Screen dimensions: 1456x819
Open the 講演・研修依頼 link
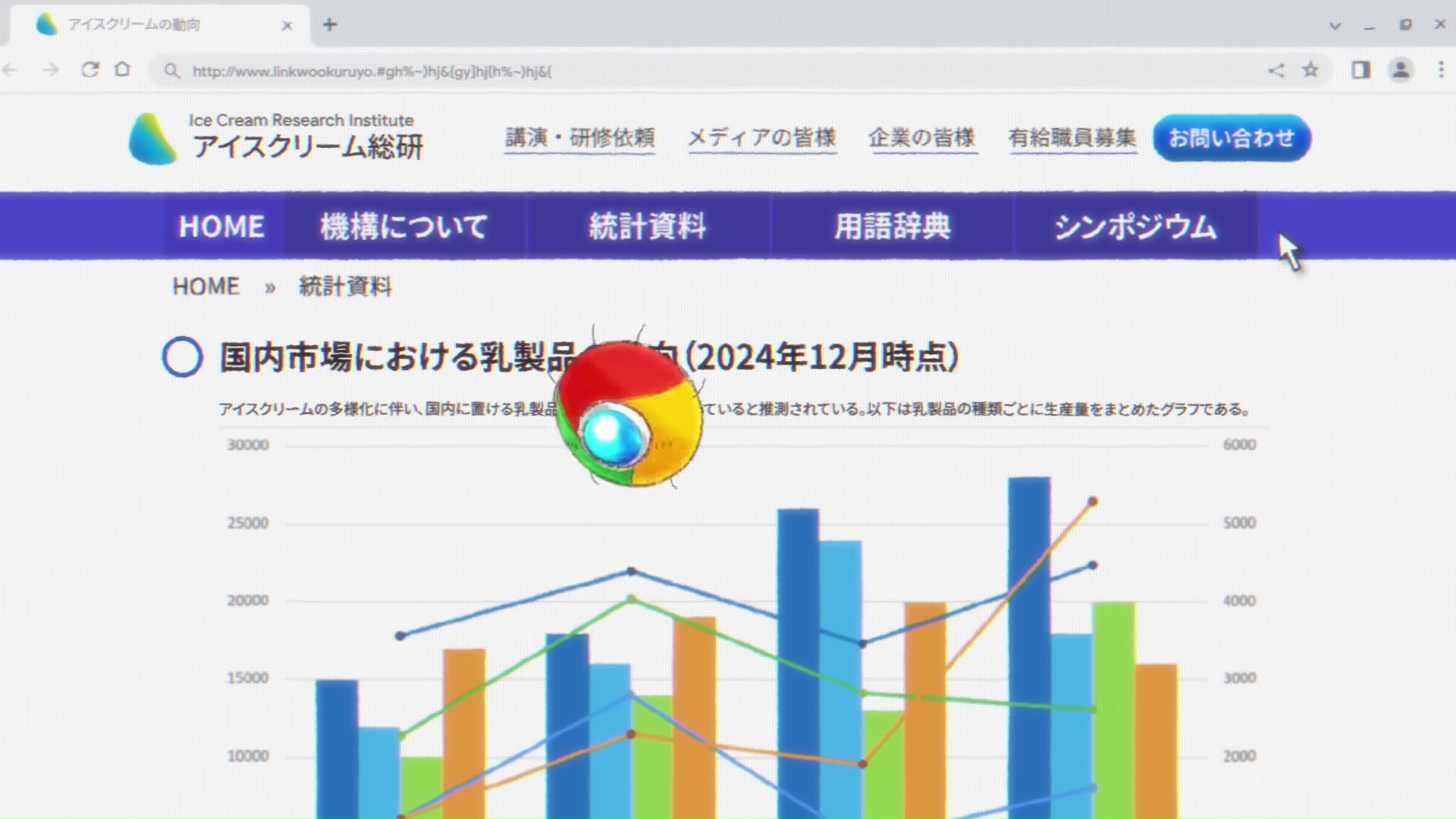[580, 138]
